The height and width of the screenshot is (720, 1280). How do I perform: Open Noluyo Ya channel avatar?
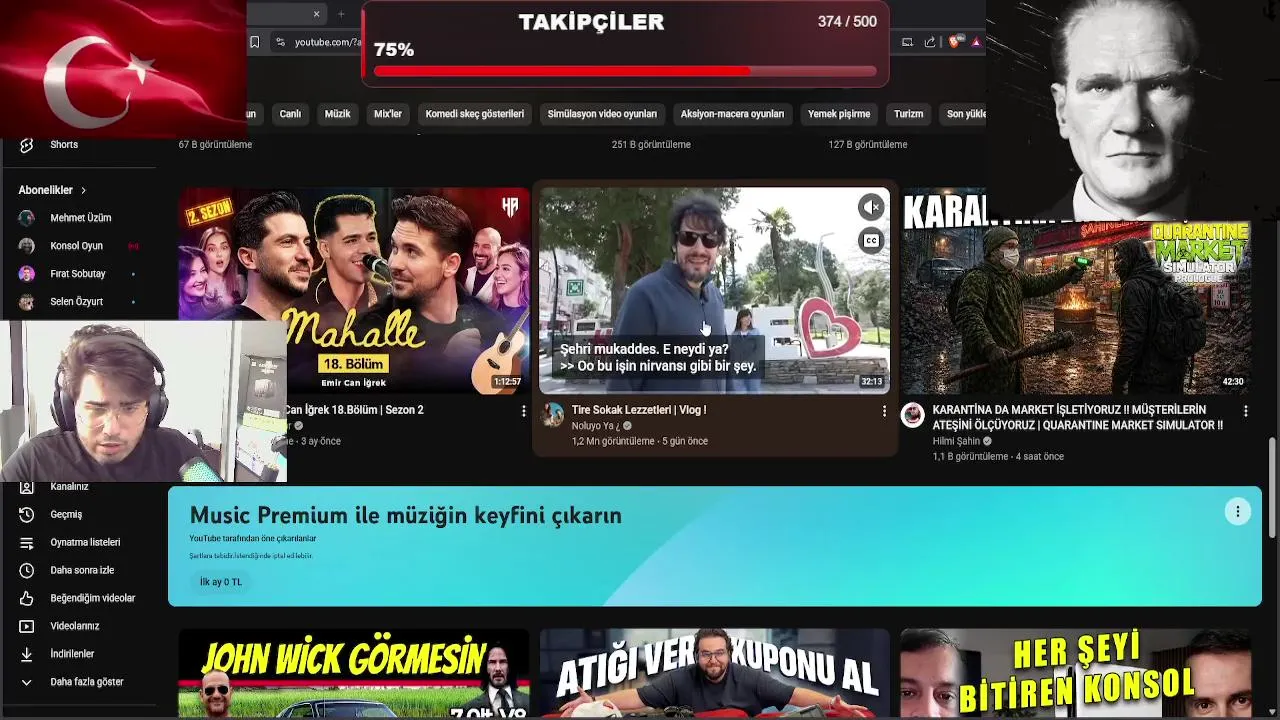point(553,415)
